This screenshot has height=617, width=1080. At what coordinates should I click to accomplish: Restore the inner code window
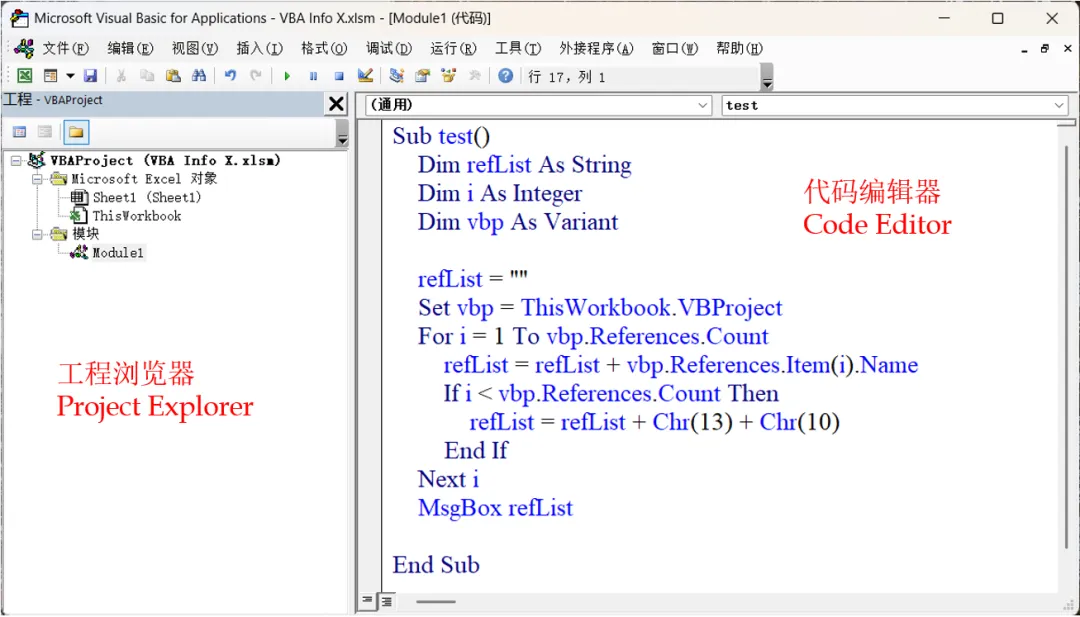1045,49
